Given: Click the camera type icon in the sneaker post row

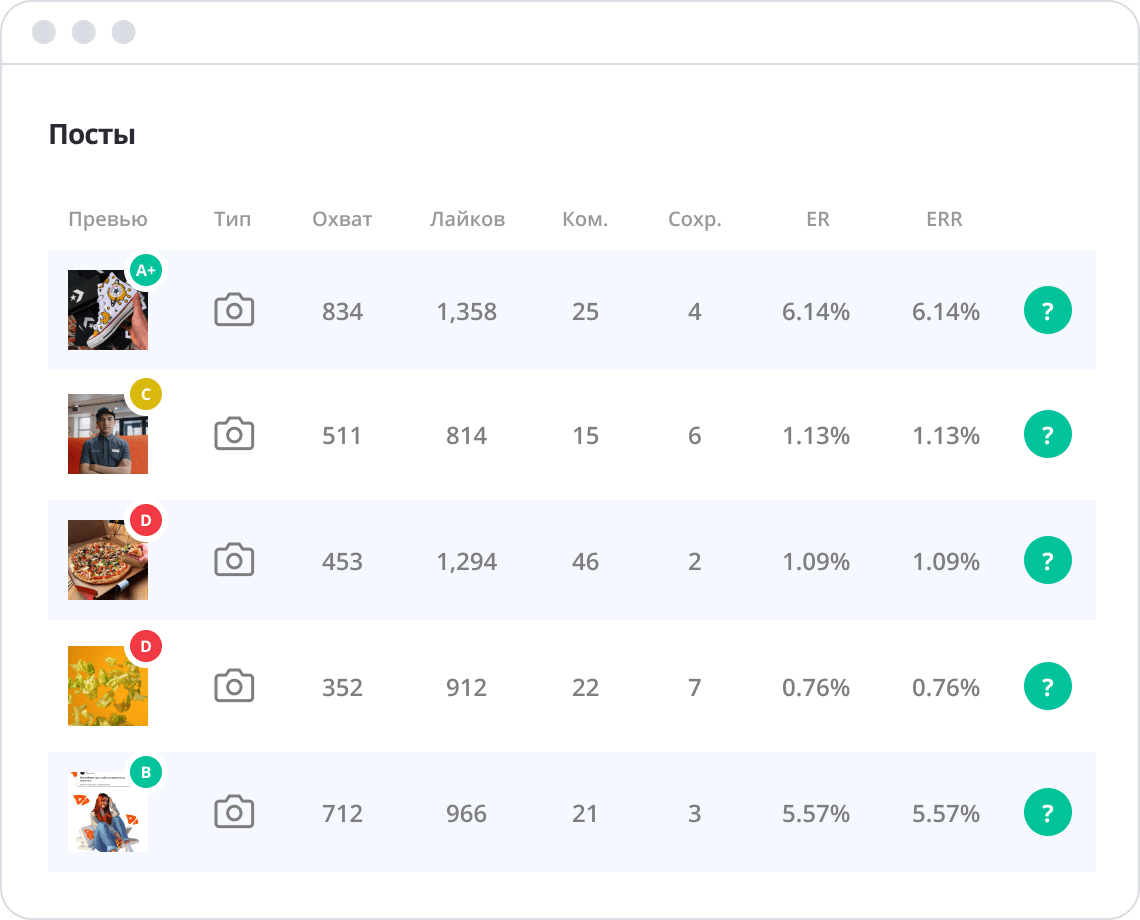Looking at the screenshot, I should click(x=234, y=311).
